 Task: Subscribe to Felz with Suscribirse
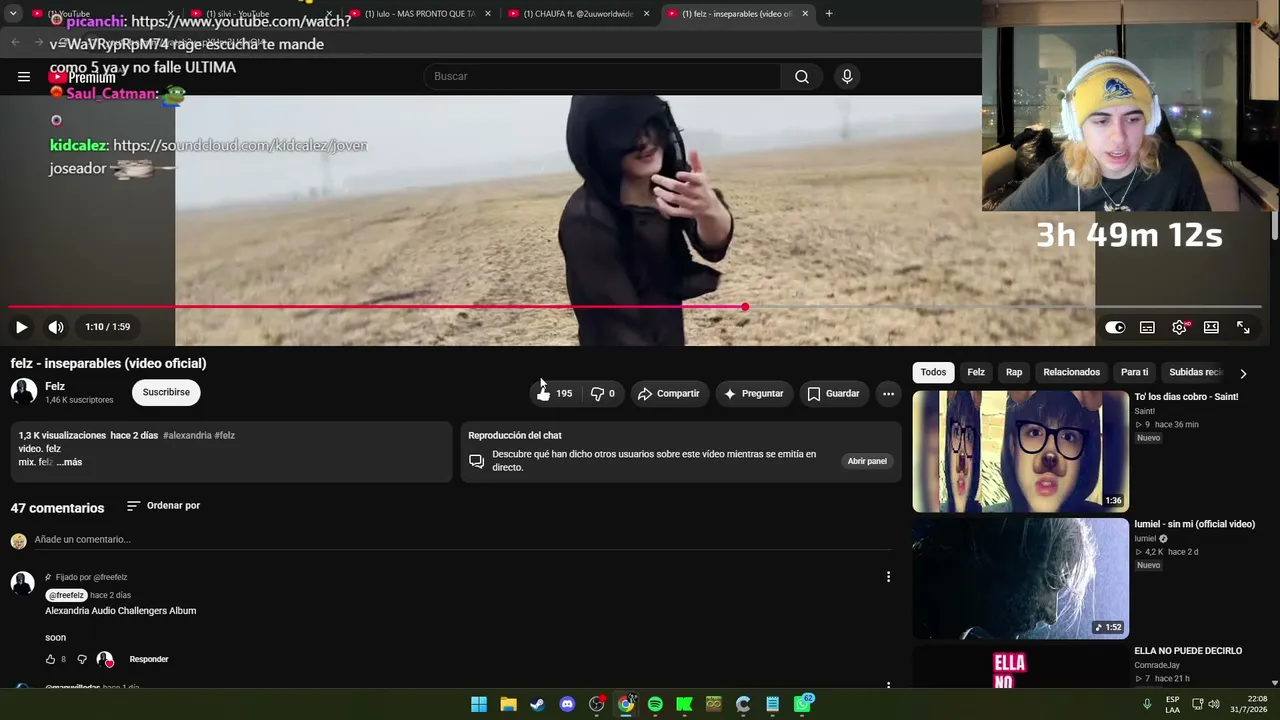point(166,392)
